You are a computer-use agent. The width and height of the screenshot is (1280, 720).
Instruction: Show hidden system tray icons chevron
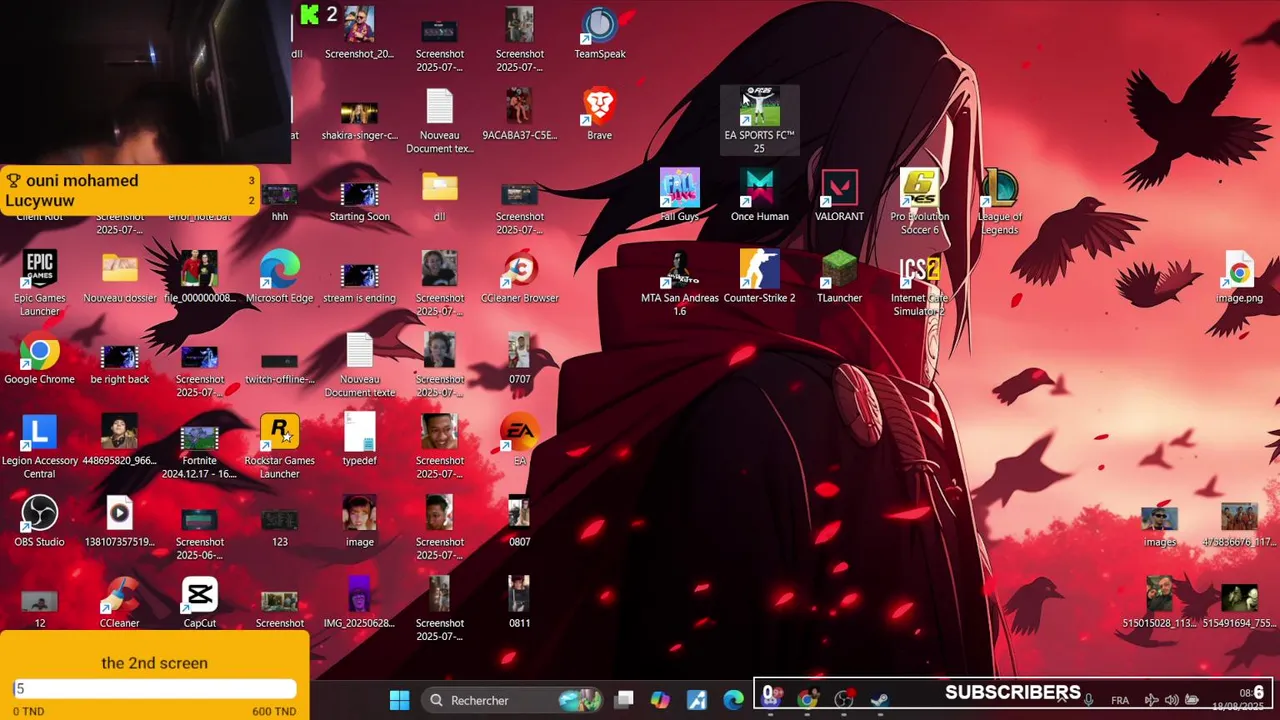point(1062,700)
